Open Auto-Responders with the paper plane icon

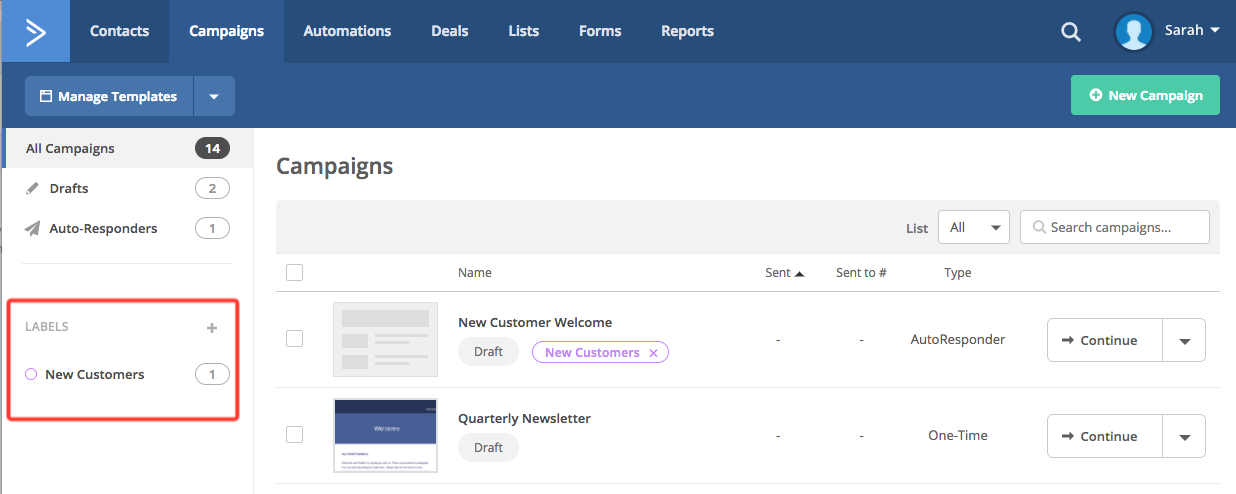(x=33, y=229)
